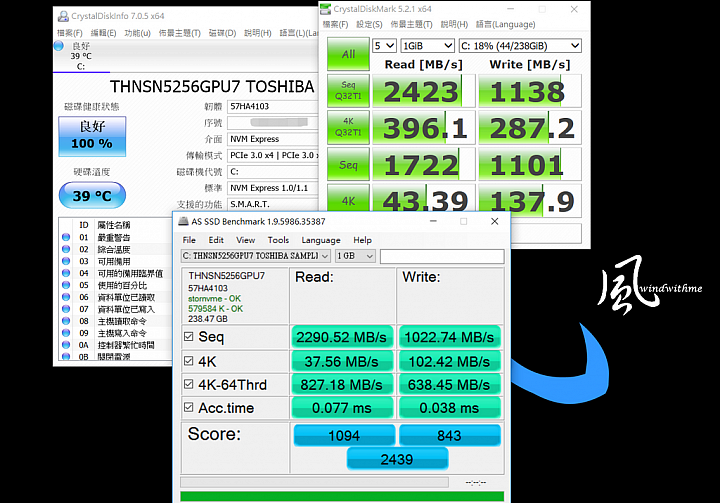Image resolution: width=720 pixels, height=503 pixels.
Task: Click the 良好 100 % health status button
Action: click(92, 136)
